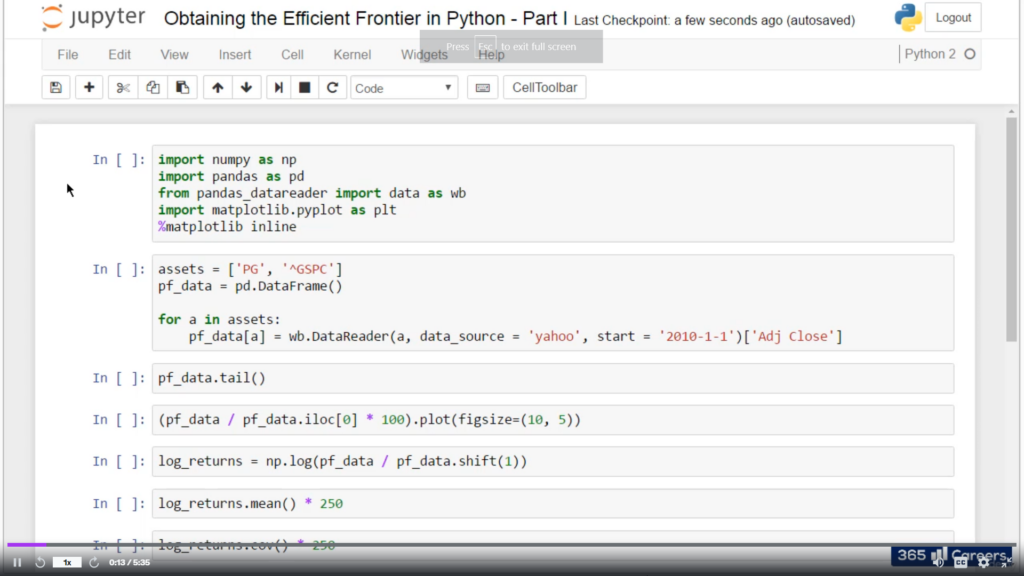Select the pf_data.tail() cell

(552, 378)
